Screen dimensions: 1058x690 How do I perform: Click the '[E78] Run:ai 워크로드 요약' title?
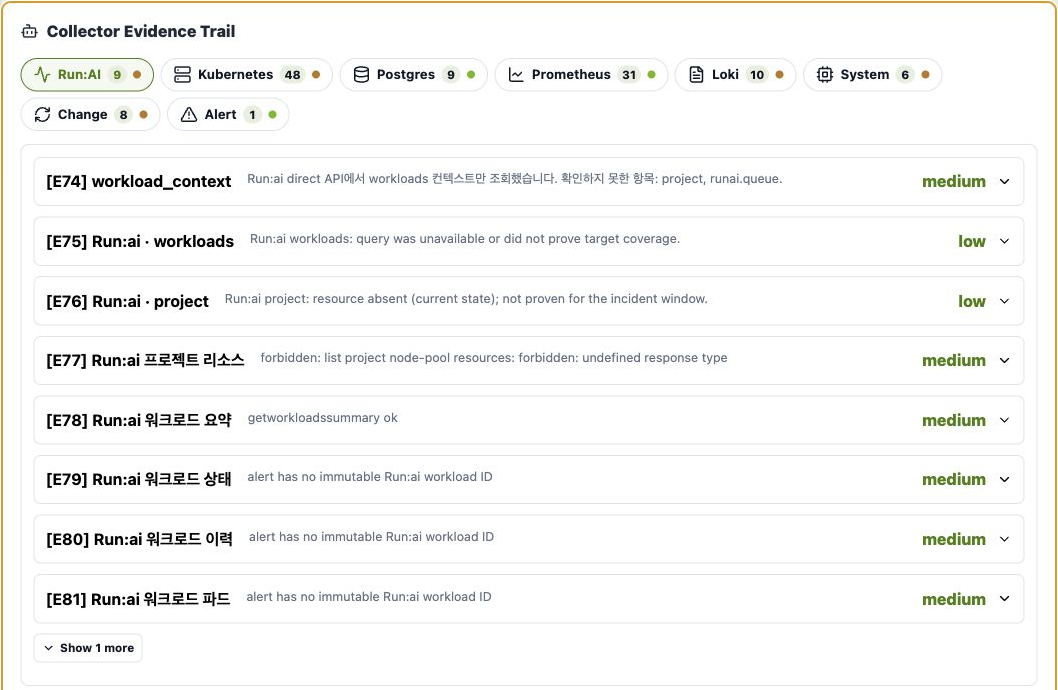(138, 420)
